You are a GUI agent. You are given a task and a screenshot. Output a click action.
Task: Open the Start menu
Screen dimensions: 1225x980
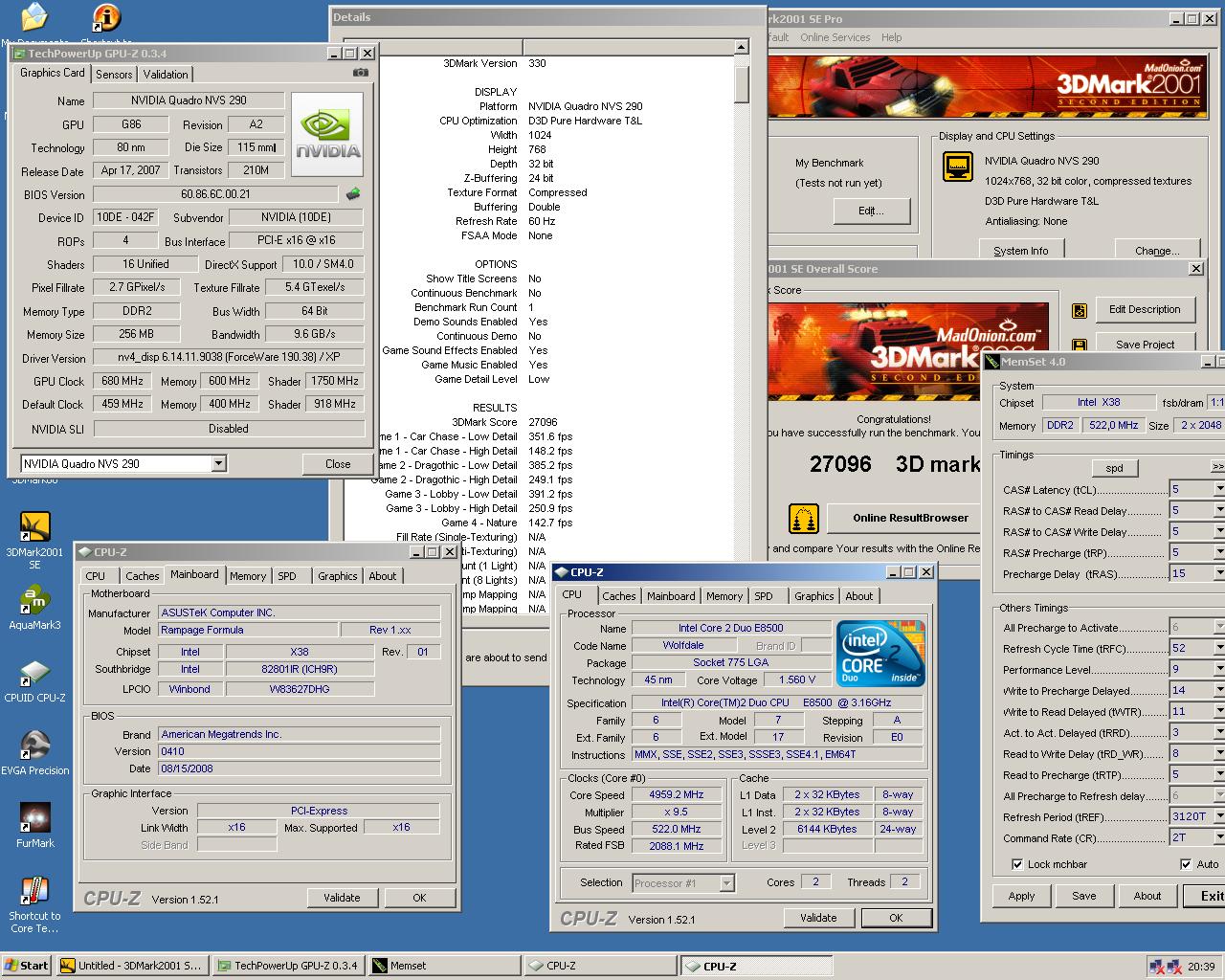click(27, 966)
